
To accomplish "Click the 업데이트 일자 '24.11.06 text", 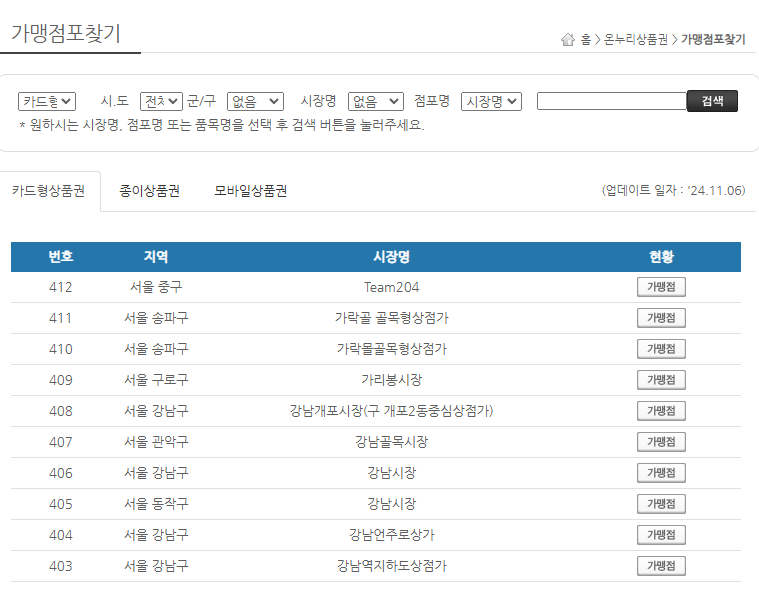I will [x=673, y=190].
